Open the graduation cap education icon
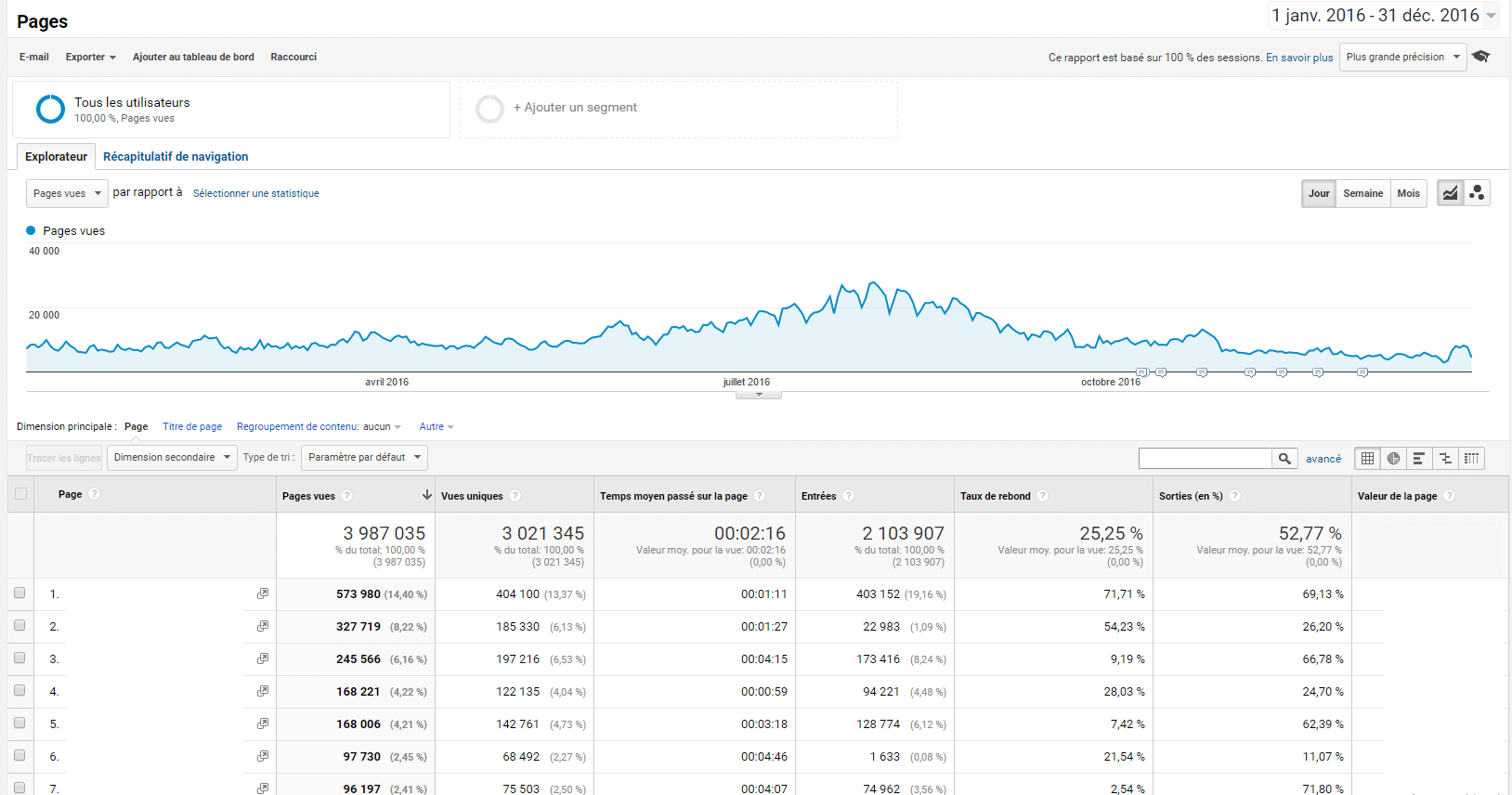The image size is (1512, 795). click(1481, 57)
